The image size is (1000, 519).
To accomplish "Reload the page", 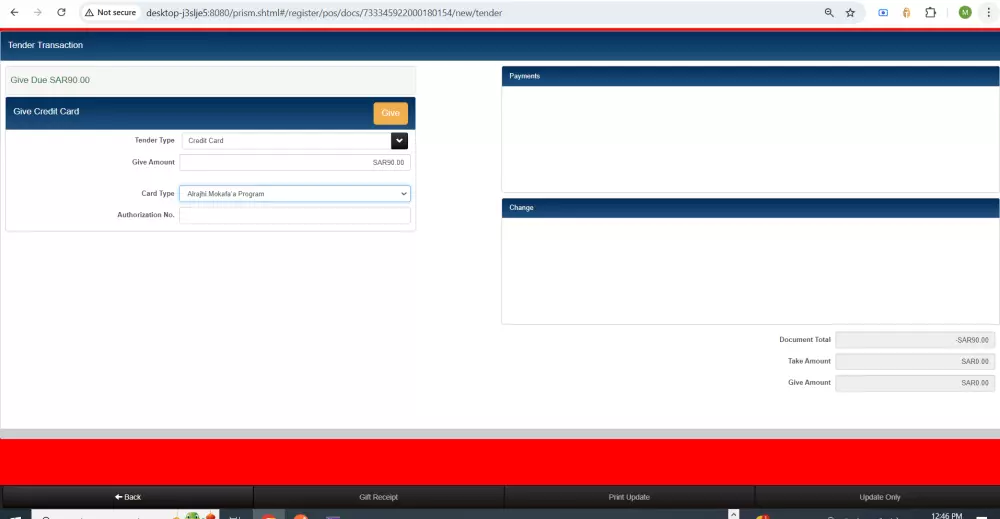I will tap(61, 12).
